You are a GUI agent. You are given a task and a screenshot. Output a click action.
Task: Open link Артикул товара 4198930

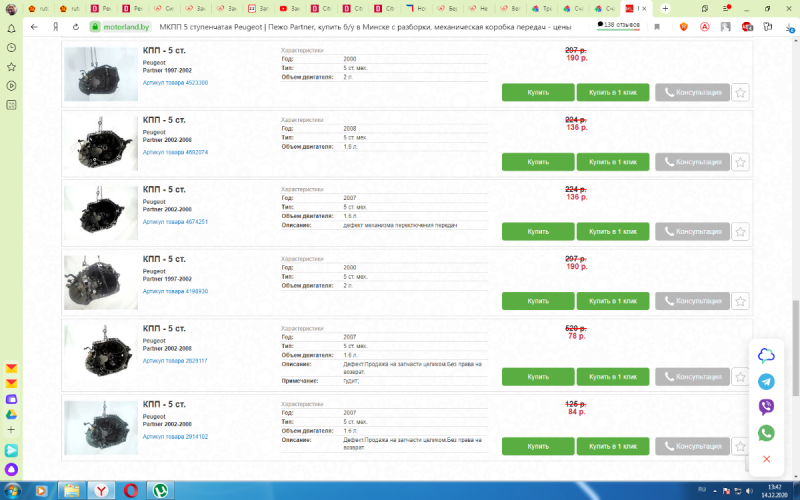[x=175, y=291]
